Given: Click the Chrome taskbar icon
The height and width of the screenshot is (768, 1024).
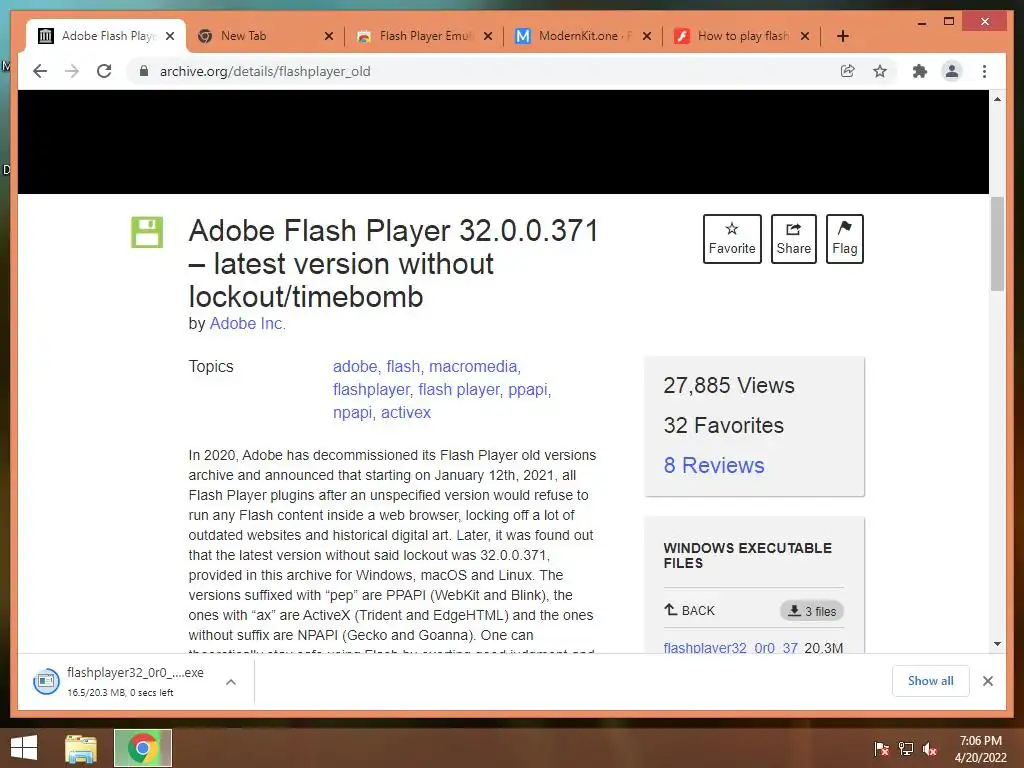Looking at the screenshot, I should tap(142, 748).
